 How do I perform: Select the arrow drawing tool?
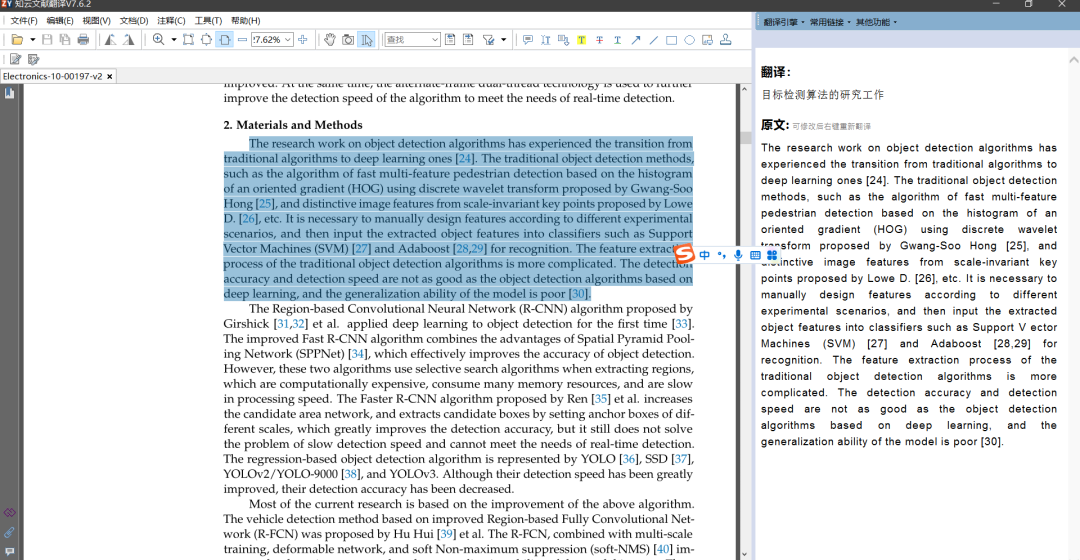tap(636, 40)
